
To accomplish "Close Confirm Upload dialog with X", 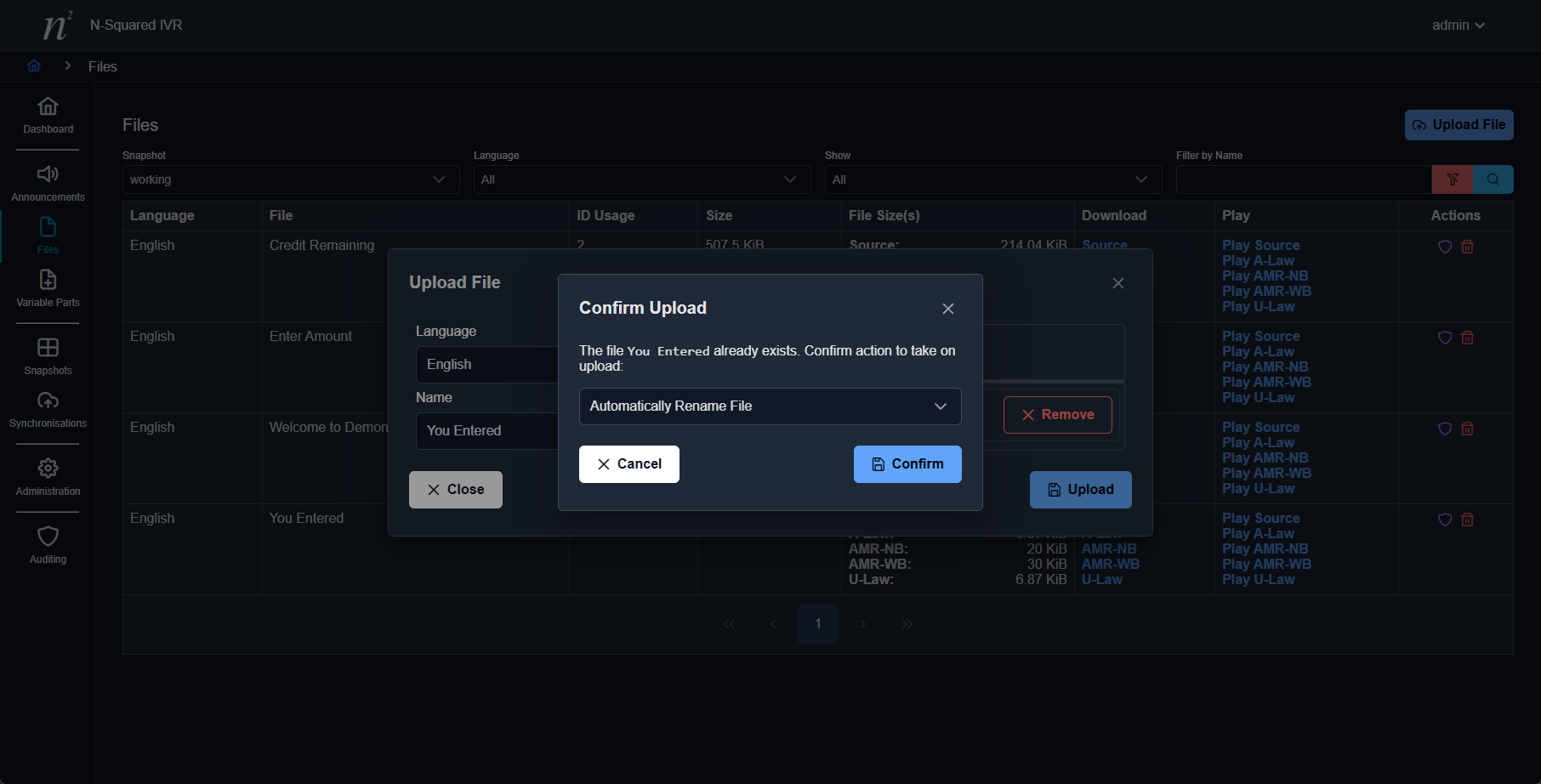I will pyautogui.click(x=948, y=309).
